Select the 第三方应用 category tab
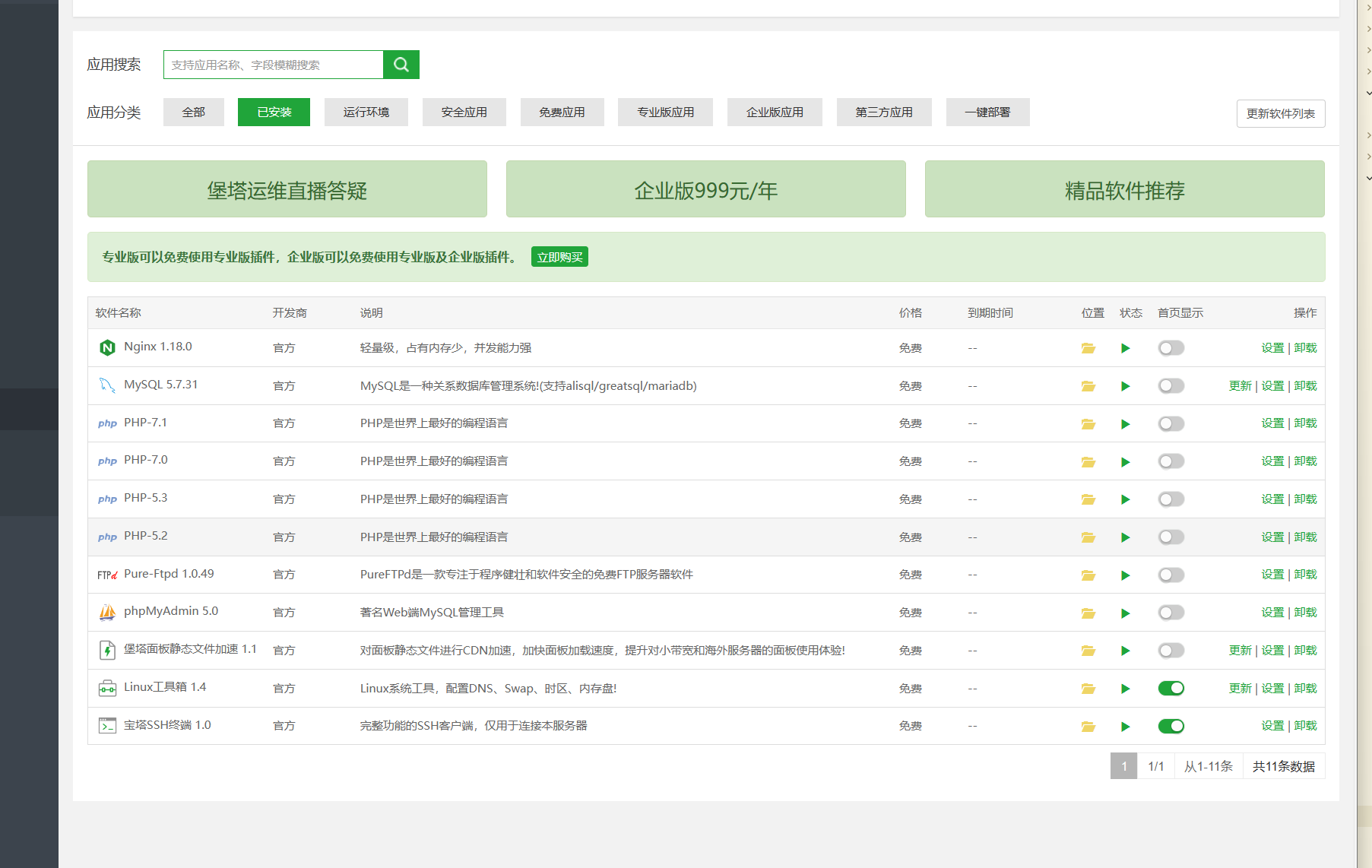Viewport: 1372px width, 868px height. pyautogui.click(x=884, y=112)
